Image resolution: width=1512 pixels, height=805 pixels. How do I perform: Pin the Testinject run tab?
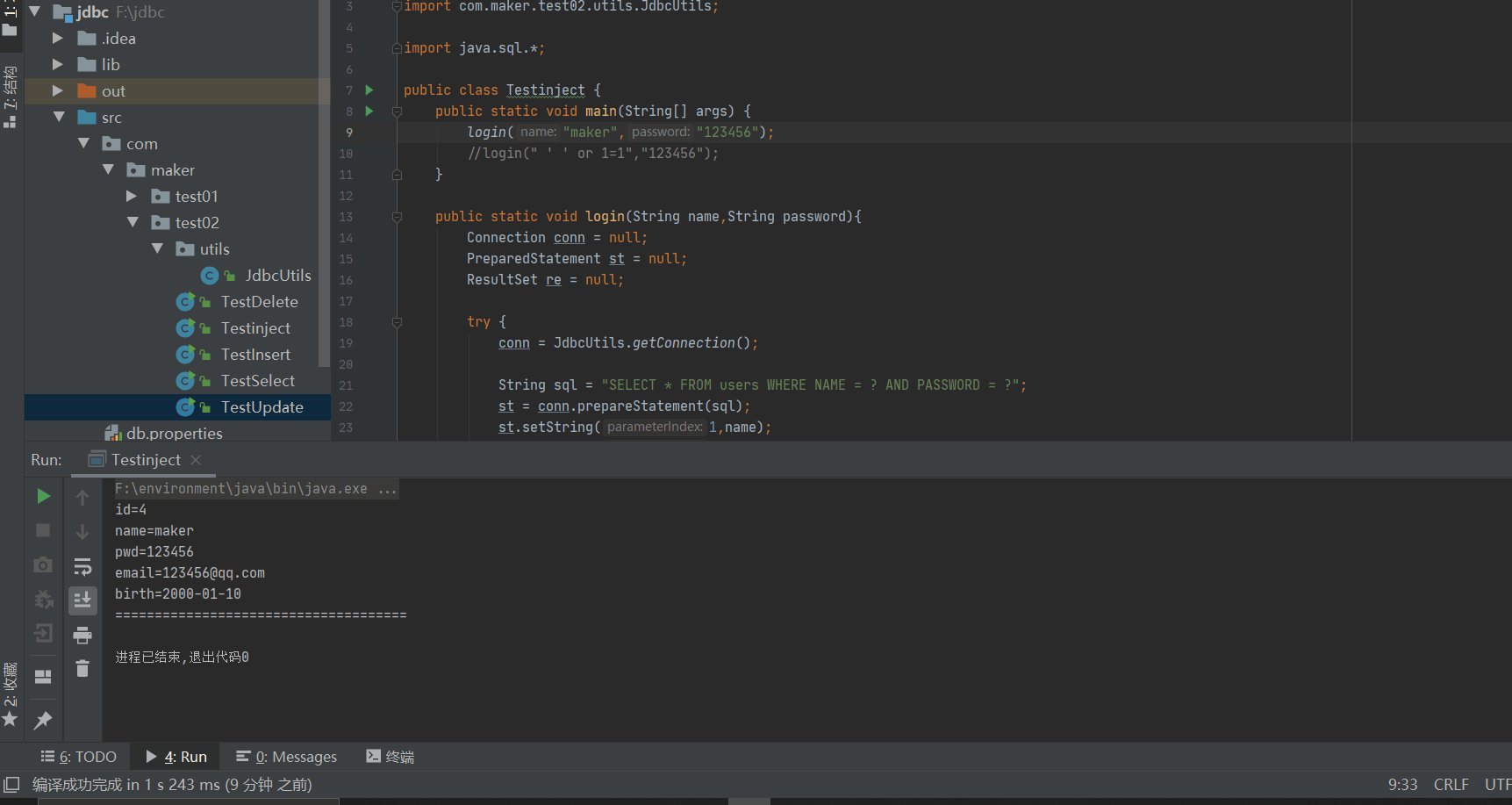point(43,720)
